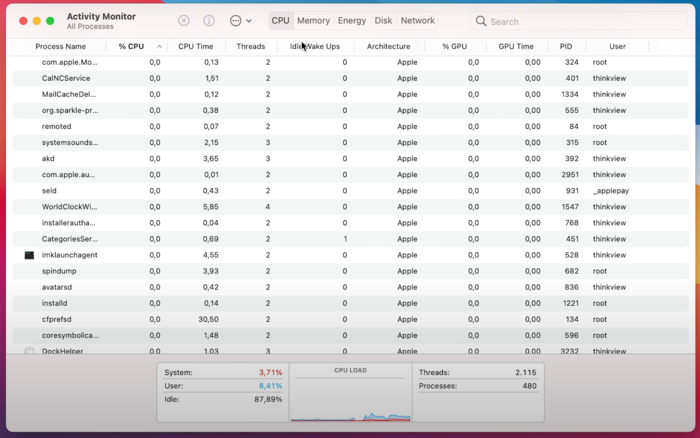Switch to the Disk tab
Image resolution: width=700 pixels, height=438 pixels.
point(383,21)
